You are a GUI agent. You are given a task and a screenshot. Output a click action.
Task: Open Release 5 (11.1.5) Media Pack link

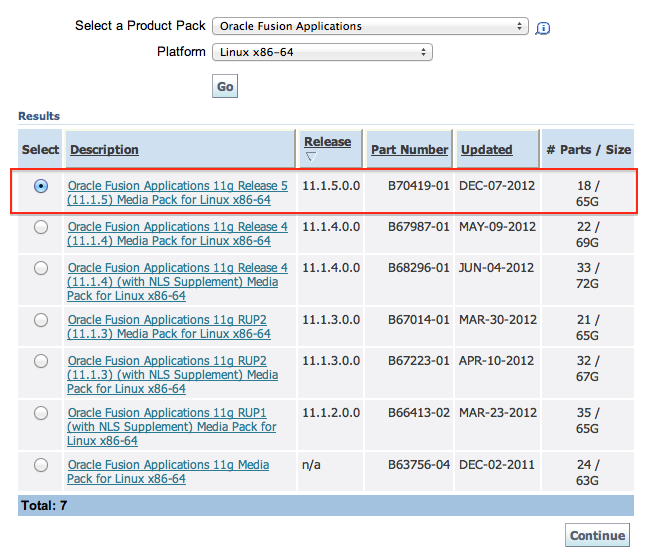click(x=177, y=192)
